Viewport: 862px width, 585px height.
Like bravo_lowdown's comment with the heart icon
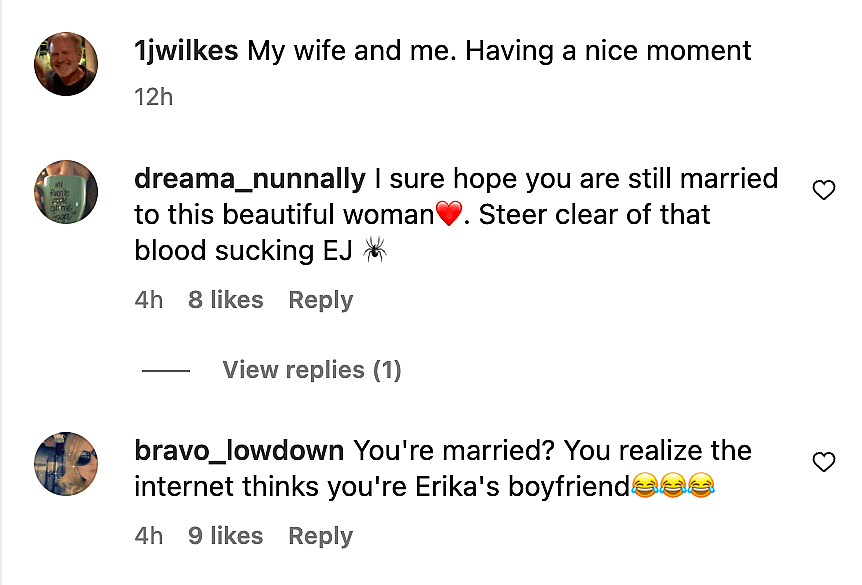tap(823, 462)
